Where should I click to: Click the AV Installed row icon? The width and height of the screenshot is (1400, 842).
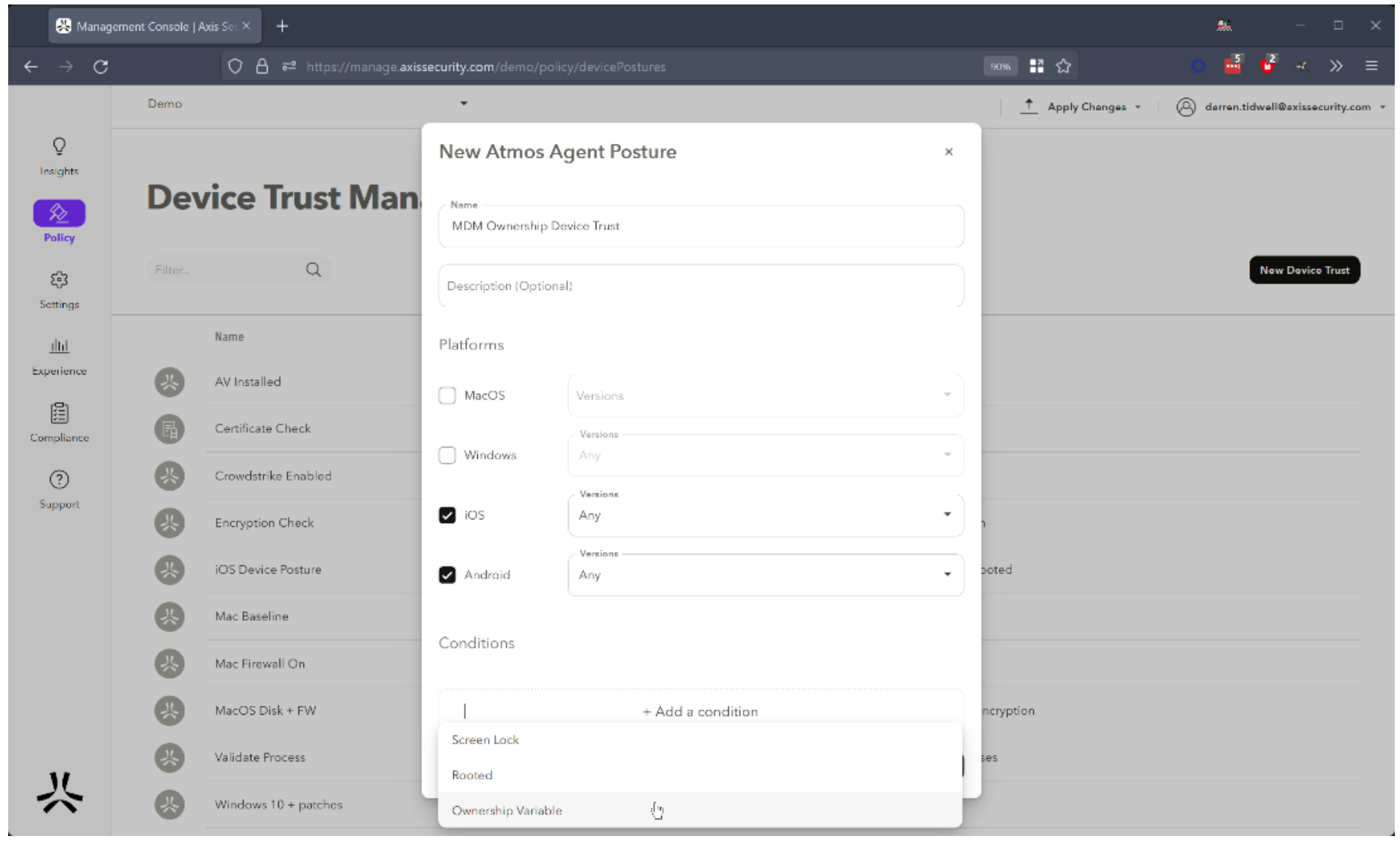click(x=169, y=382)
